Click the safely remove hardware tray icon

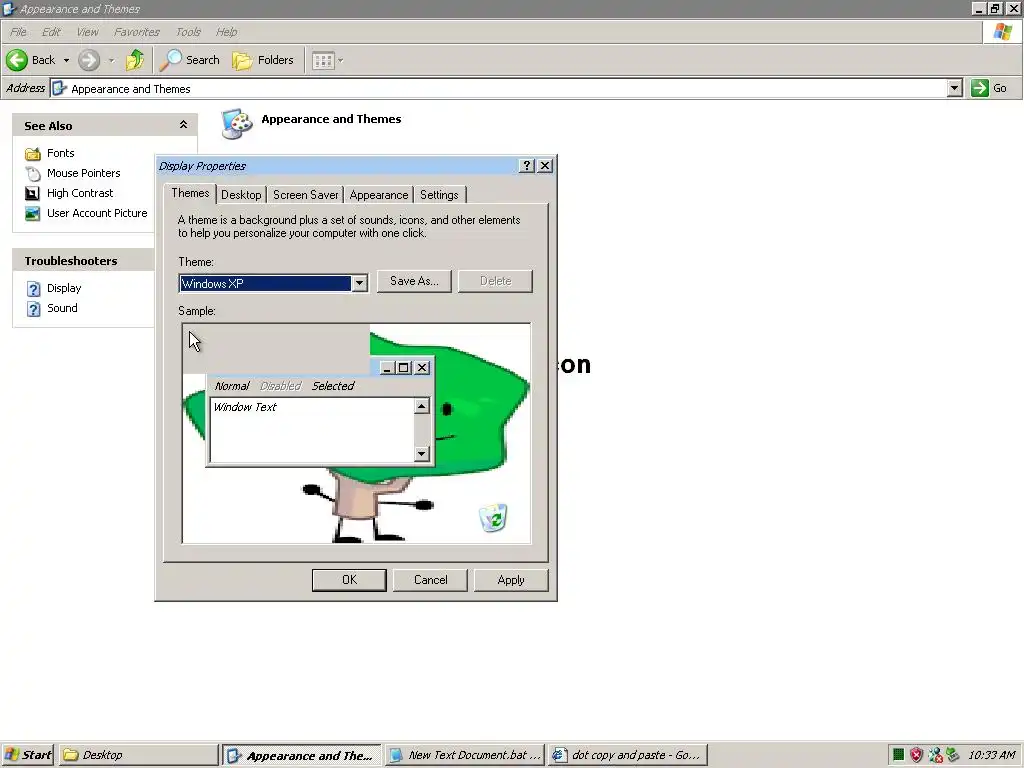(x=953, y=755)
